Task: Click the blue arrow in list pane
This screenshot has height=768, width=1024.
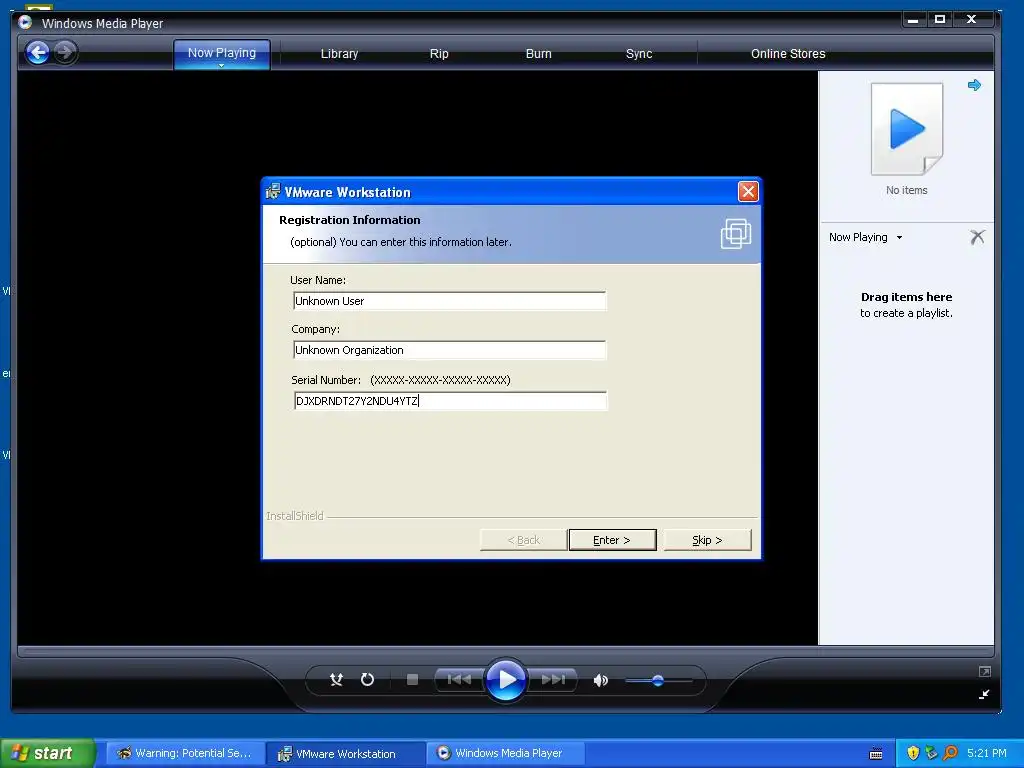Action: click(974, 85)
